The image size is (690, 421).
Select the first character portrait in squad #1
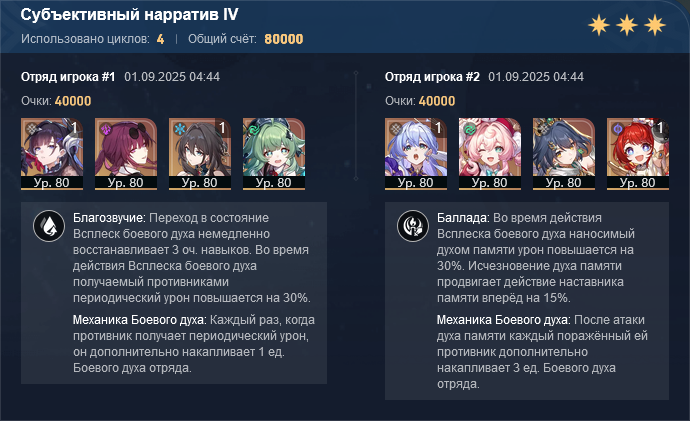pos(52,154)
